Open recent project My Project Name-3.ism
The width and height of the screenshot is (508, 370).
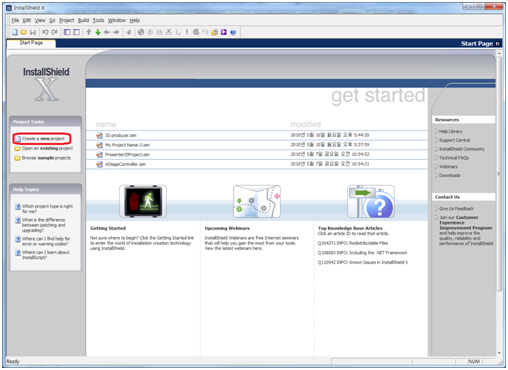tap(127, 145)
